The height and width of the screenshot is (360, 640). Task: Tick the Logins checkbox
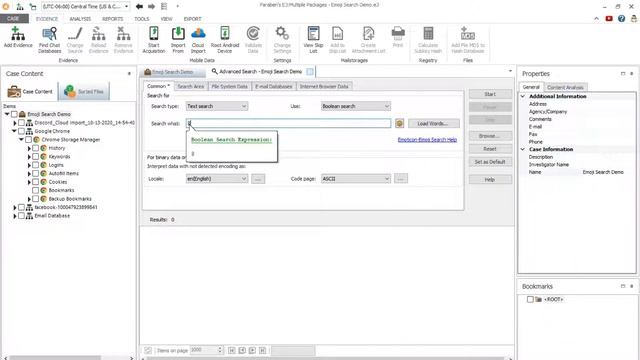tap(36, 165)
